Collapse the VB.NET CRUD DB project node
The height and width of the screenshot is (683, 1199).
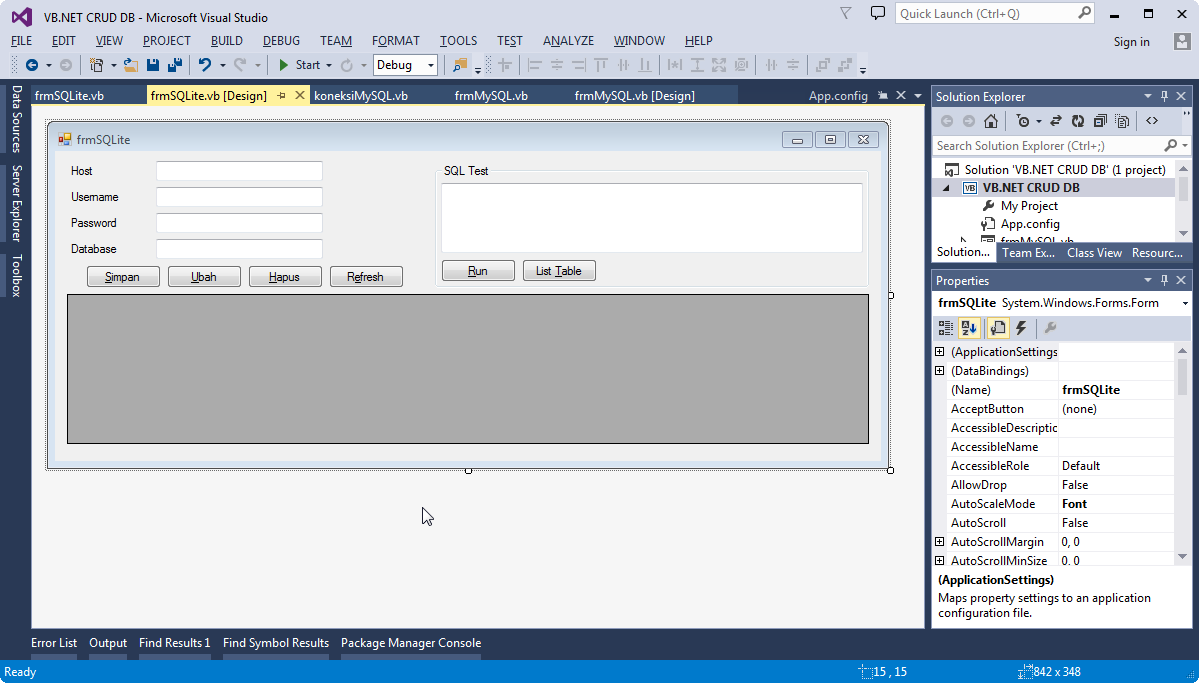(947, 187)
